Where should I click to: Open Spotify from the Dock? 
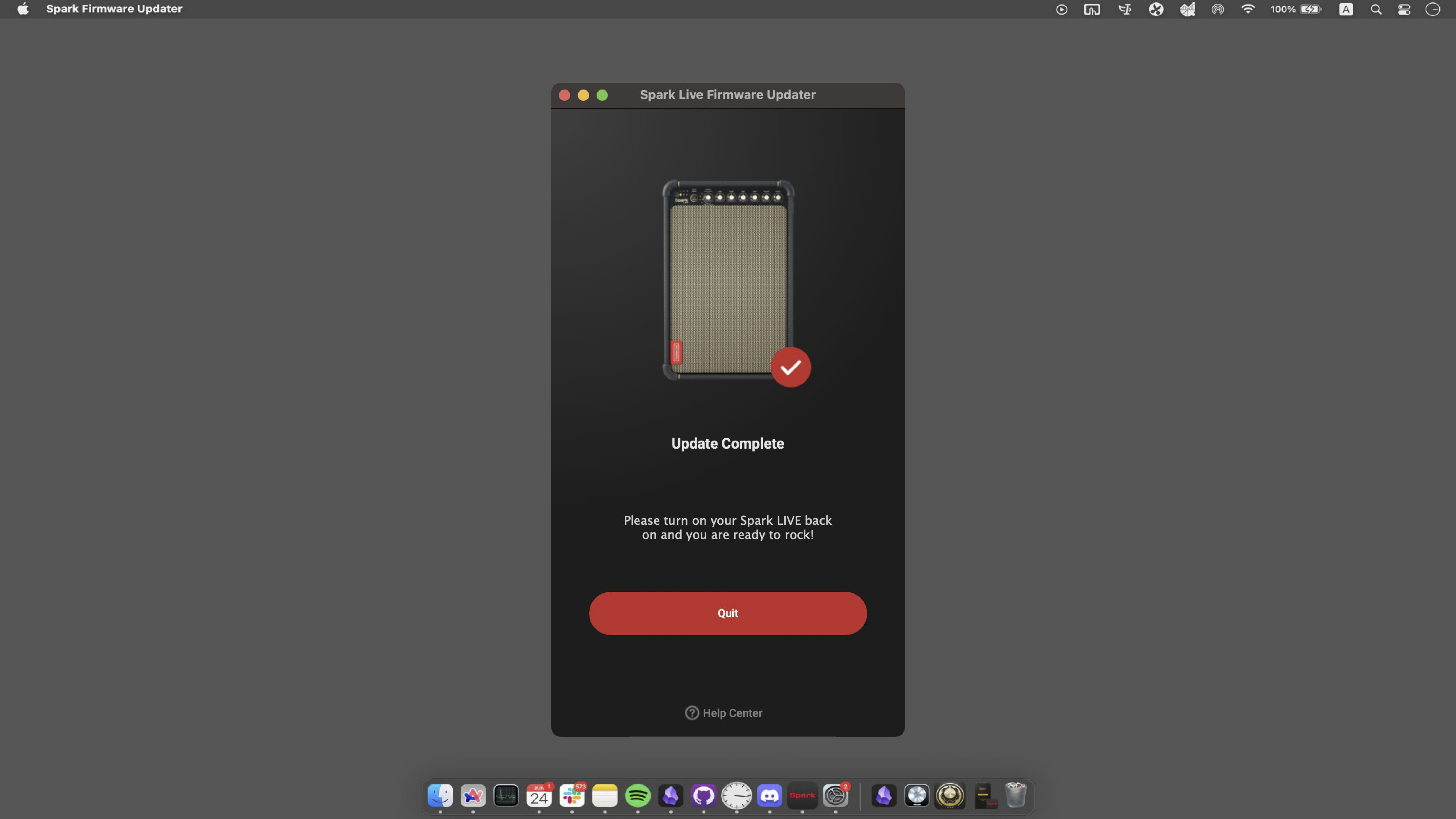click(x=638, y=796)
